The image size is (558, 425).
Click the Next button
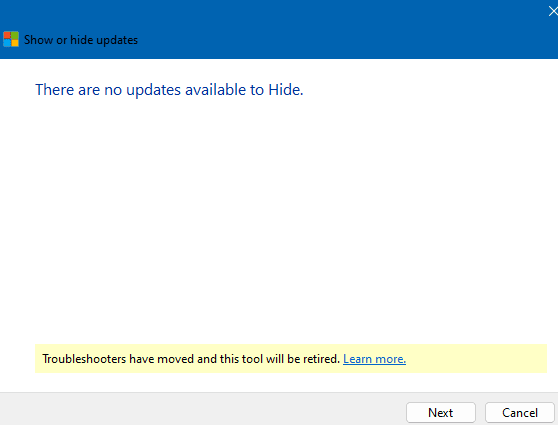tap(441, 413)
